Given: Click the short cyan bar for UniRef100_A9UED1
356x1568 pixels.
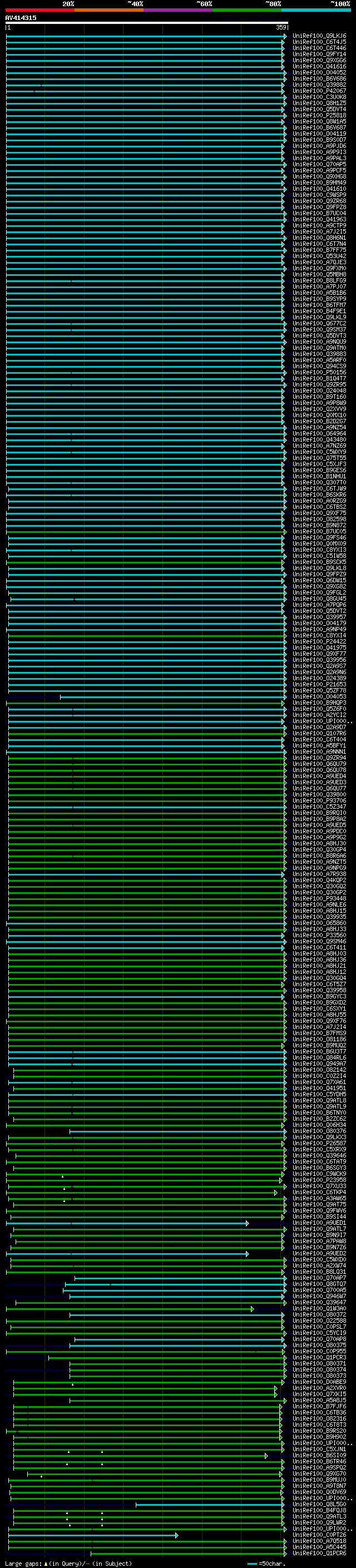Looking at the screenshot, I should point(127,1223).
